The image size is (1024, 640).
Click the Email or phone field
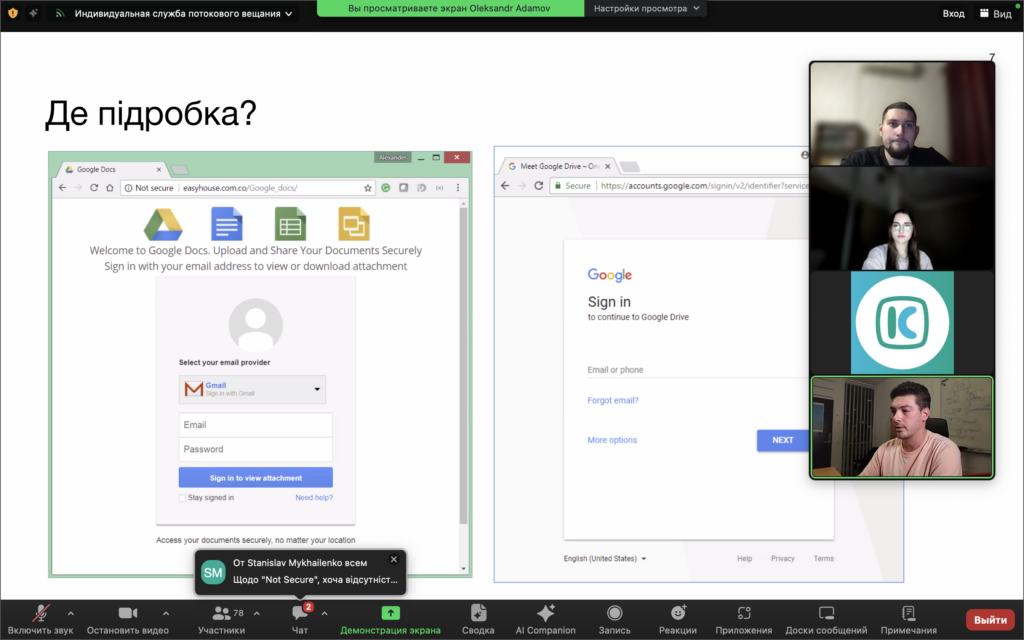click(x=697, y=369)
